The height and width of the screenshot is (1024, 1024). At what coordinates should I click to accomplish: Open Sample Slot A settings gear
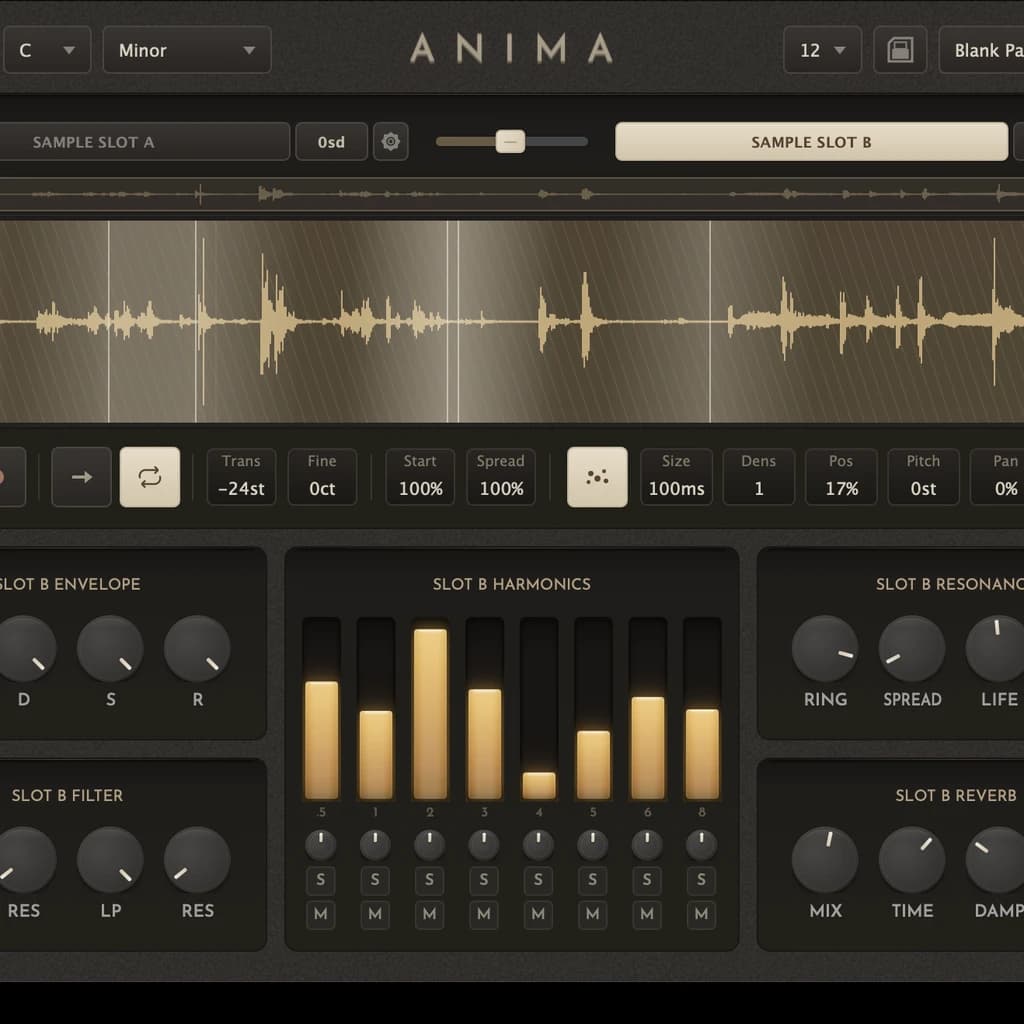pyautogui.click(x=391, y=141)
